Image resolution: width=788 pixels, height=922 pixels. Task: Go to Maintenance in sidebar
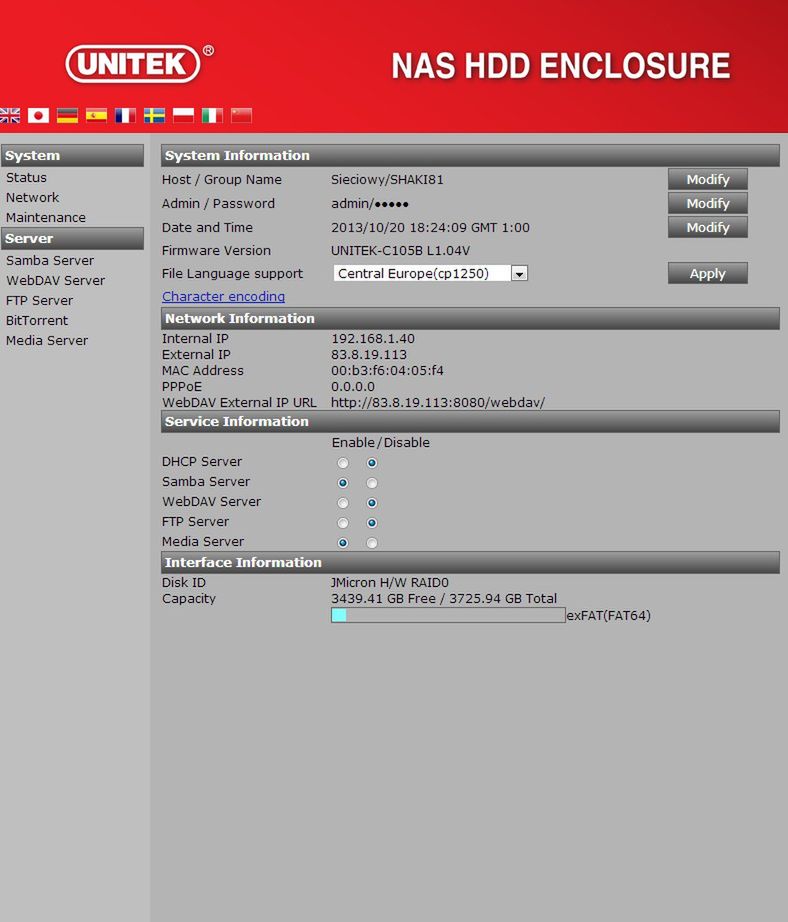(x=46, y=218)
